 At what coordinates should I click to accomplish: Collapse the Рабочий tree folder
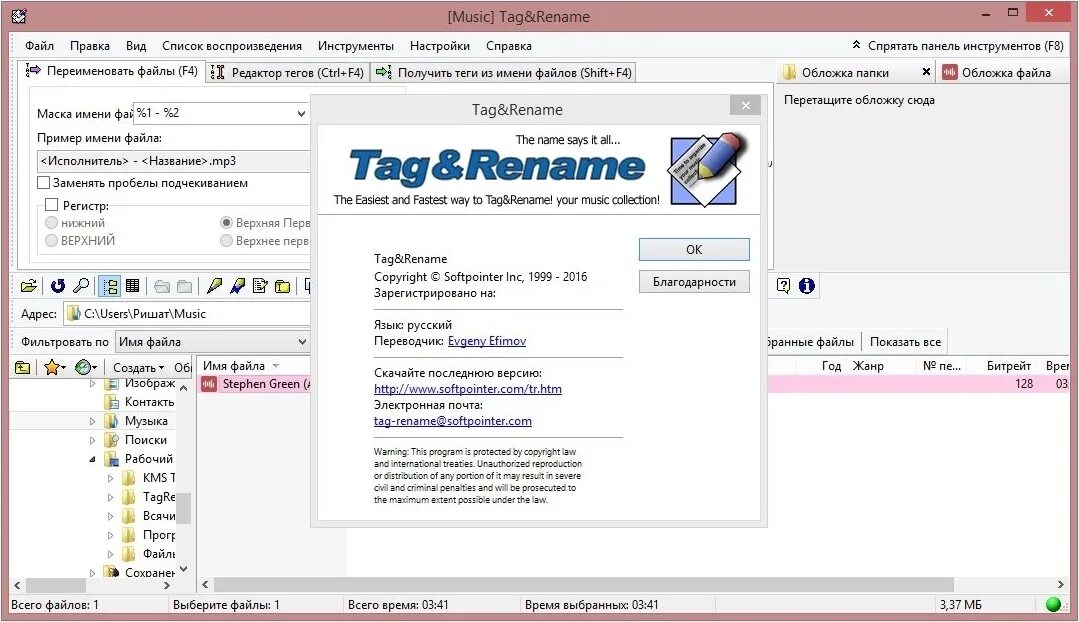(x=92, y=459)
